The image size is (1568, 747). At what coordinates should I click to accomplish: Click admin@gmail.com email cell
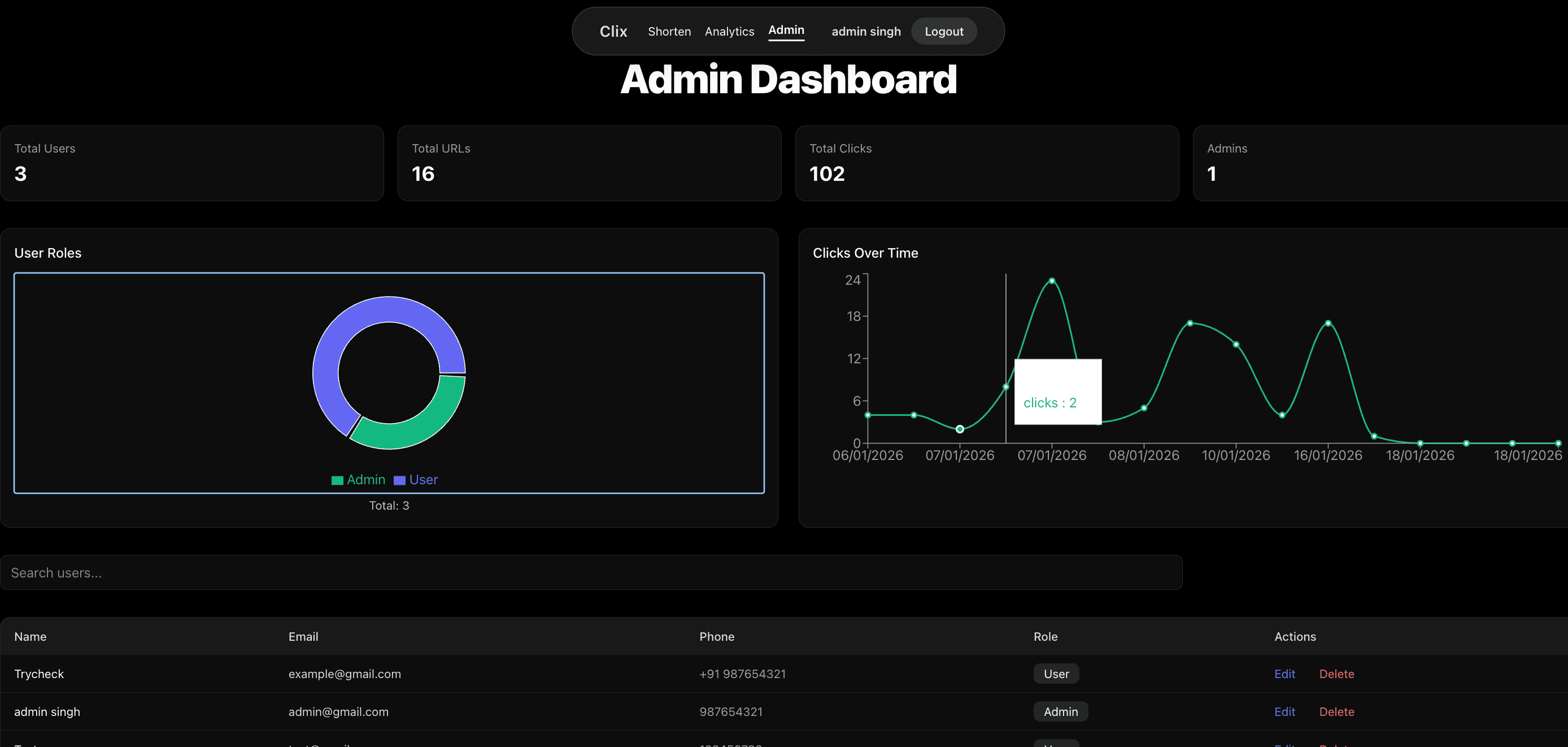338,712
